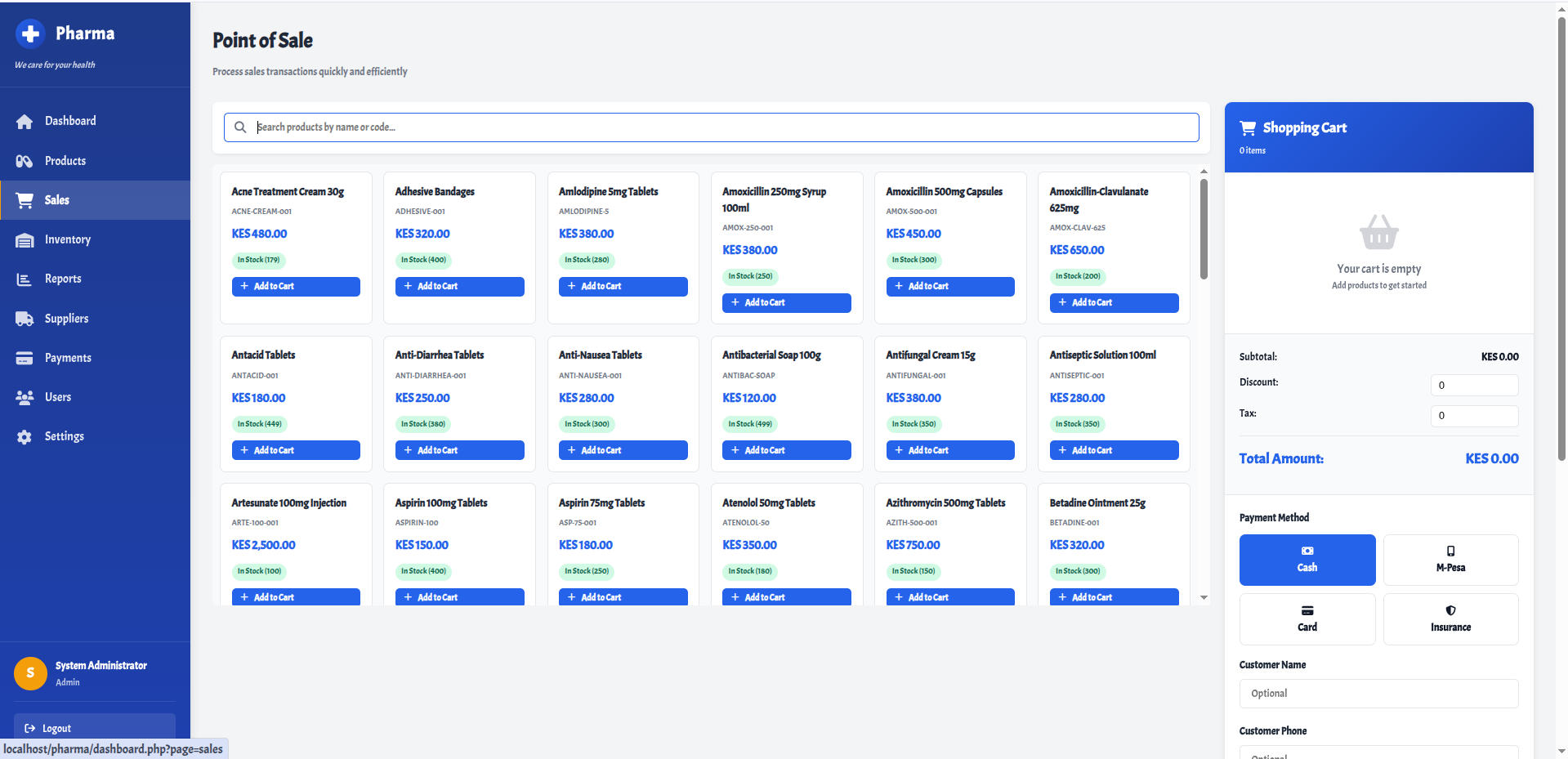Add Acne Treatment Cream 30g to cart

coord(296,287)
